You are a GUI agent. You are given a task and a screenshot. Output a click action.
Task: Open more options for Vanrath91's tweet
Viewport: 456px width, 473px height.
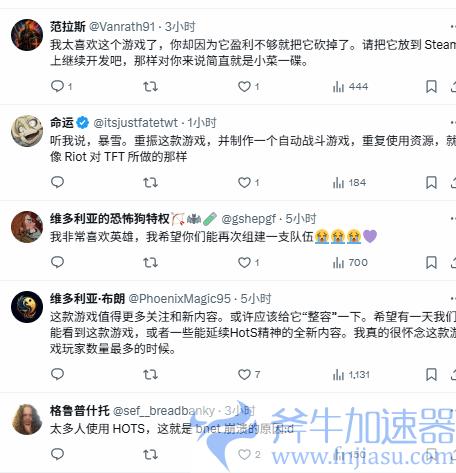[453, 27]
